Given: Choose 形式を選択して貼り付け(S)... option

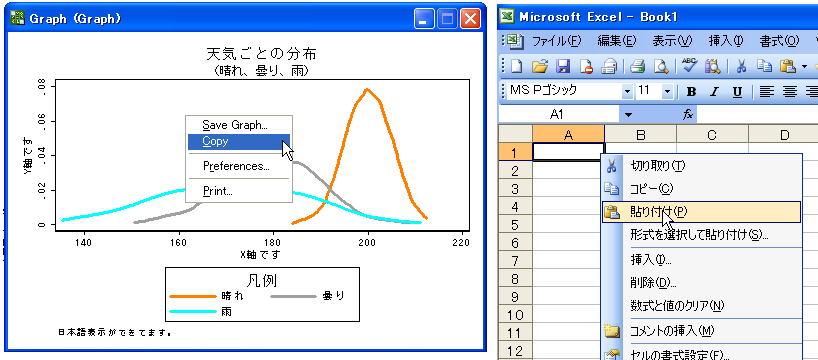Looking at the screenshot, I should (701, 235).
